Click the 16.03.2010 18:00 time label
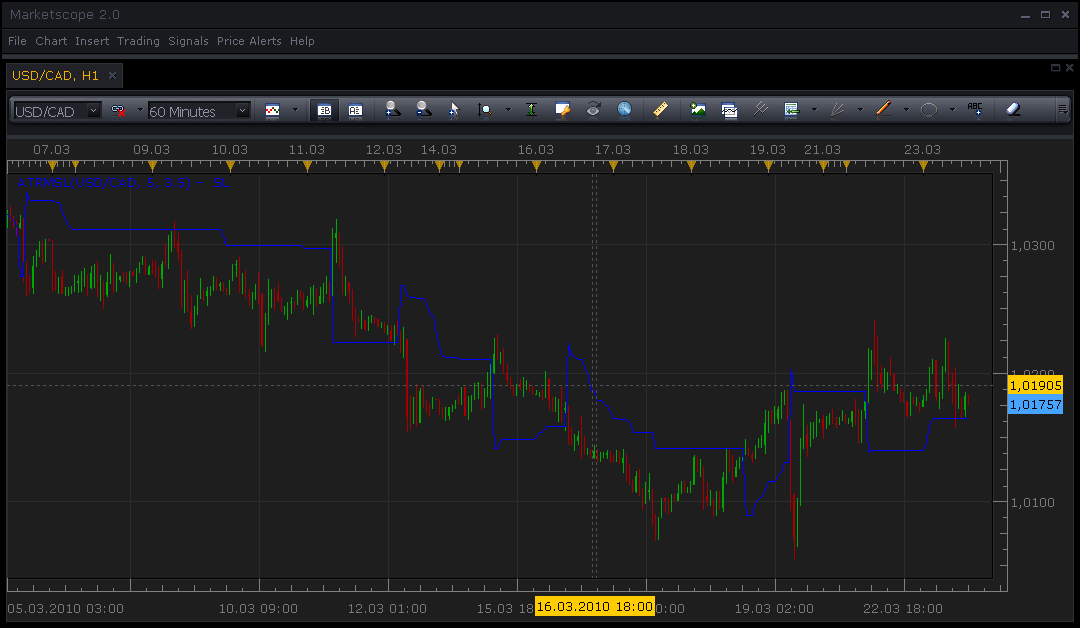1080x628 pixels. click(x=594, y=607)
